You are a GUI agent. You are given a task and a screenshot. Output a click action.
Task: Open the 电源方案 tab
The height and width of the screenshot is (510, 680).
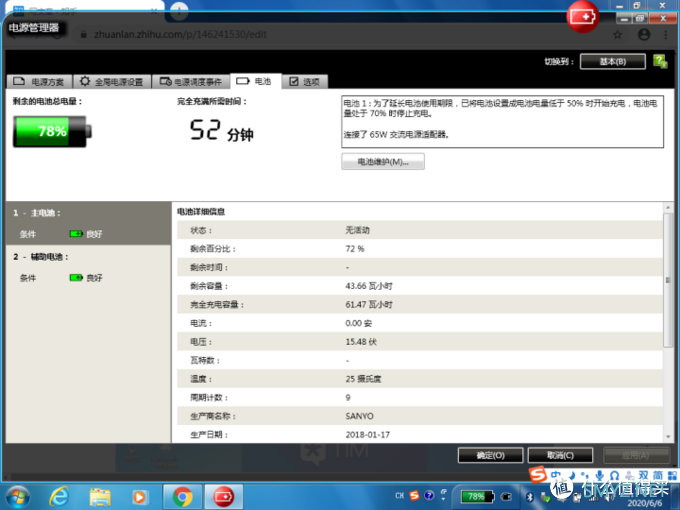39,82
